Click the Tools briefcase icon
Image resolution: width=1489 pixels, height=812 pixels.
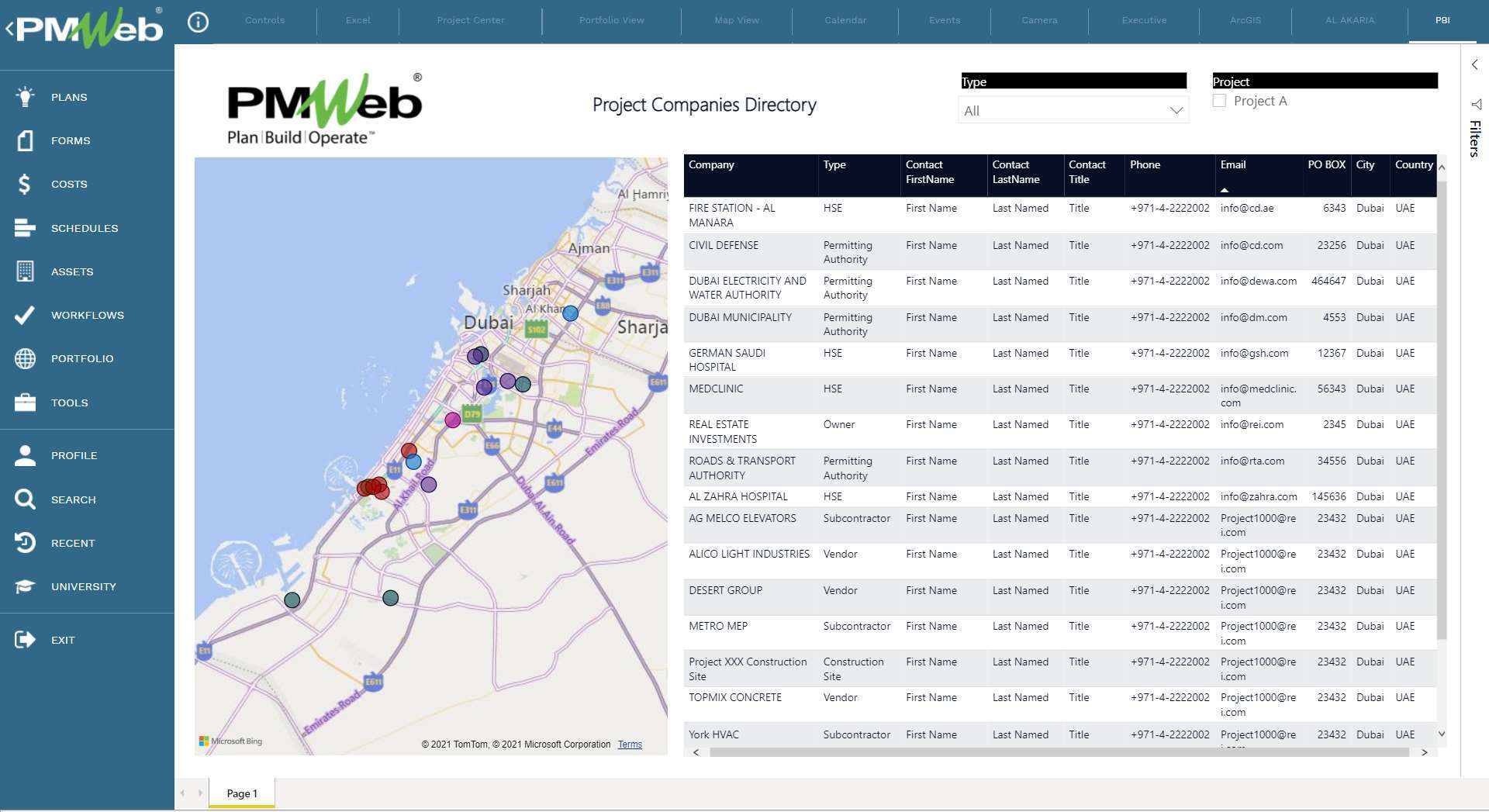click(x=25, y=403)
